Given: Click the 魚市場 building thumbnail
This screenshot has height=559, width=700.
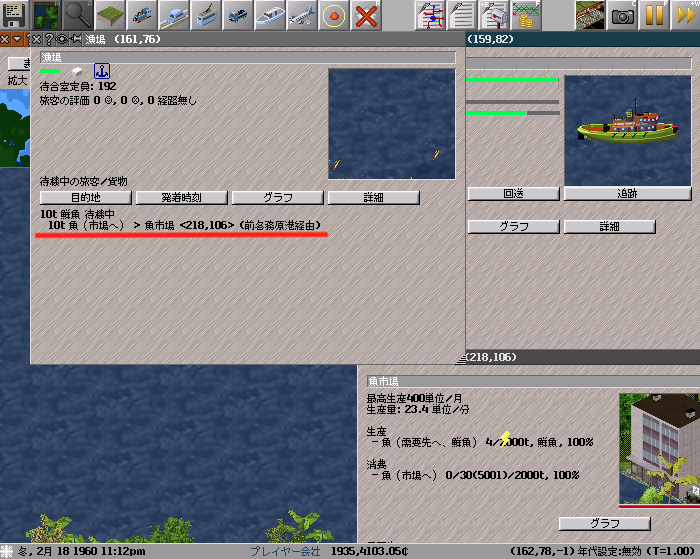Looking at the screenshot, I should point(659,449).
